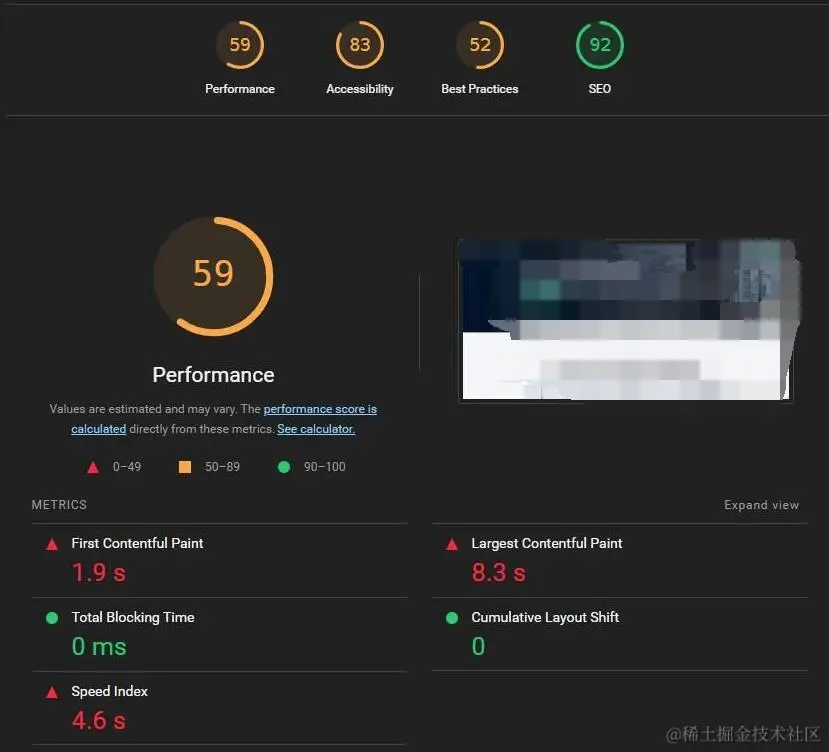Image resolution: width=829 pixels, height=752 pixels.
Task: Expand the metrics view
Action: point(761,505)
